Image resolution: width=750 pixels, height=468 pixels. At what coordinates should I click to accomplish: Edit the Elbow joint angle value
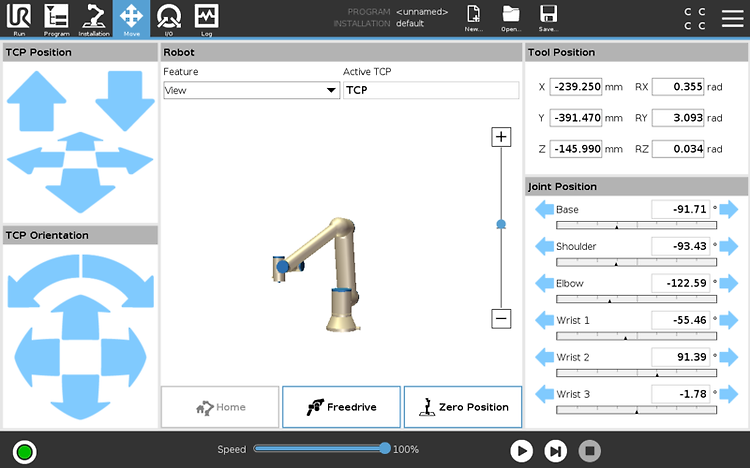[681, 283]
